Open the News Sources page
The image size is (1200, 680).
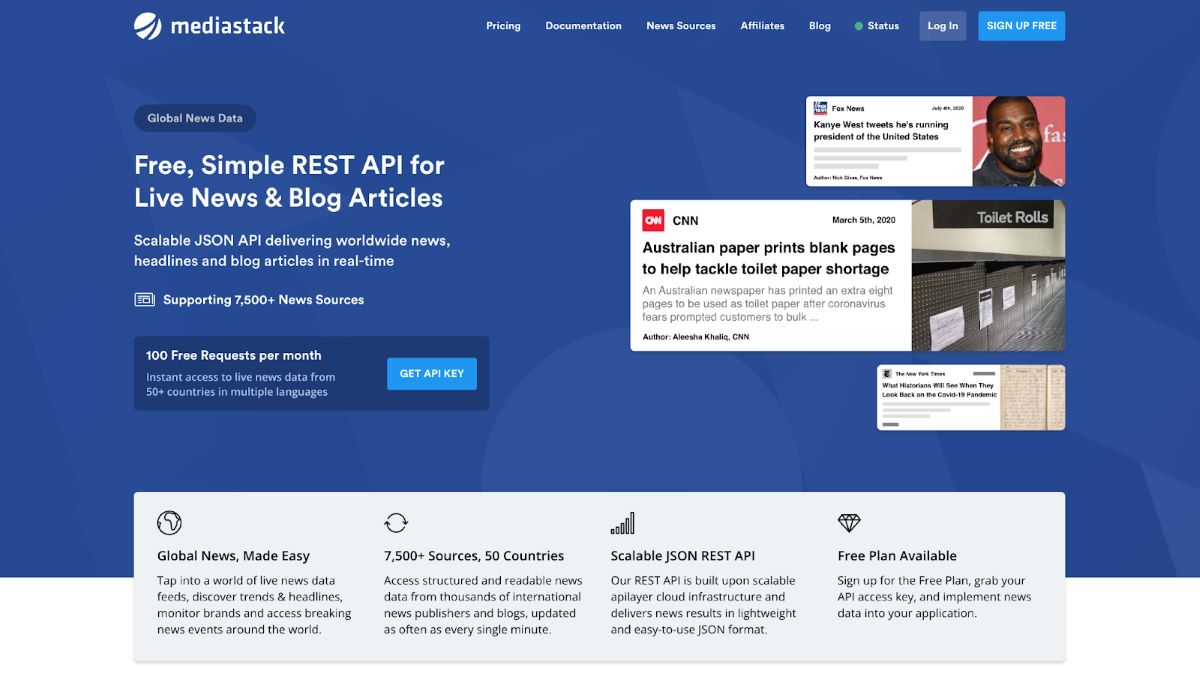click(x=681, y=26)
